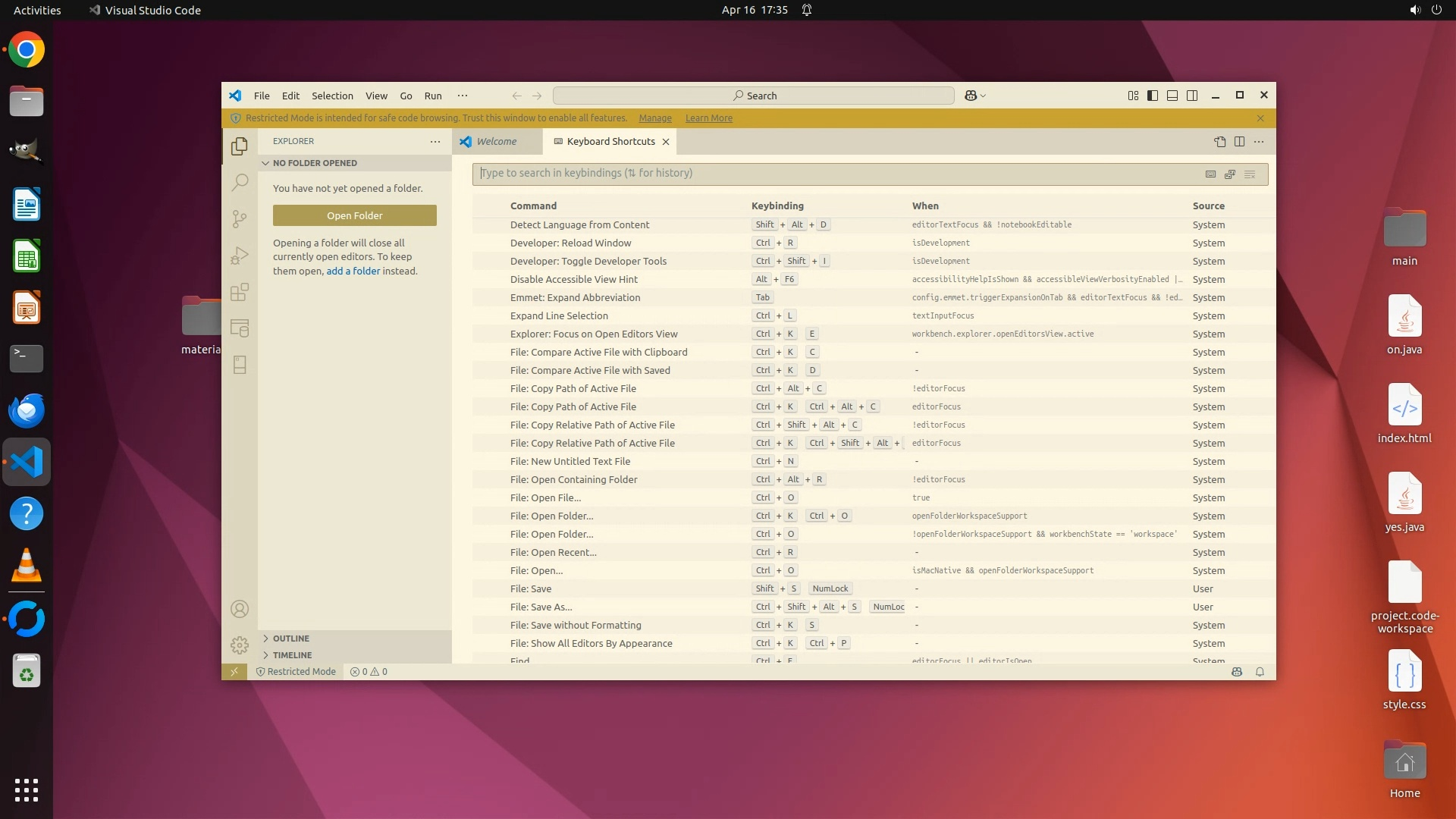
Task: Click the Learn More link in banner
Action: 708,118
